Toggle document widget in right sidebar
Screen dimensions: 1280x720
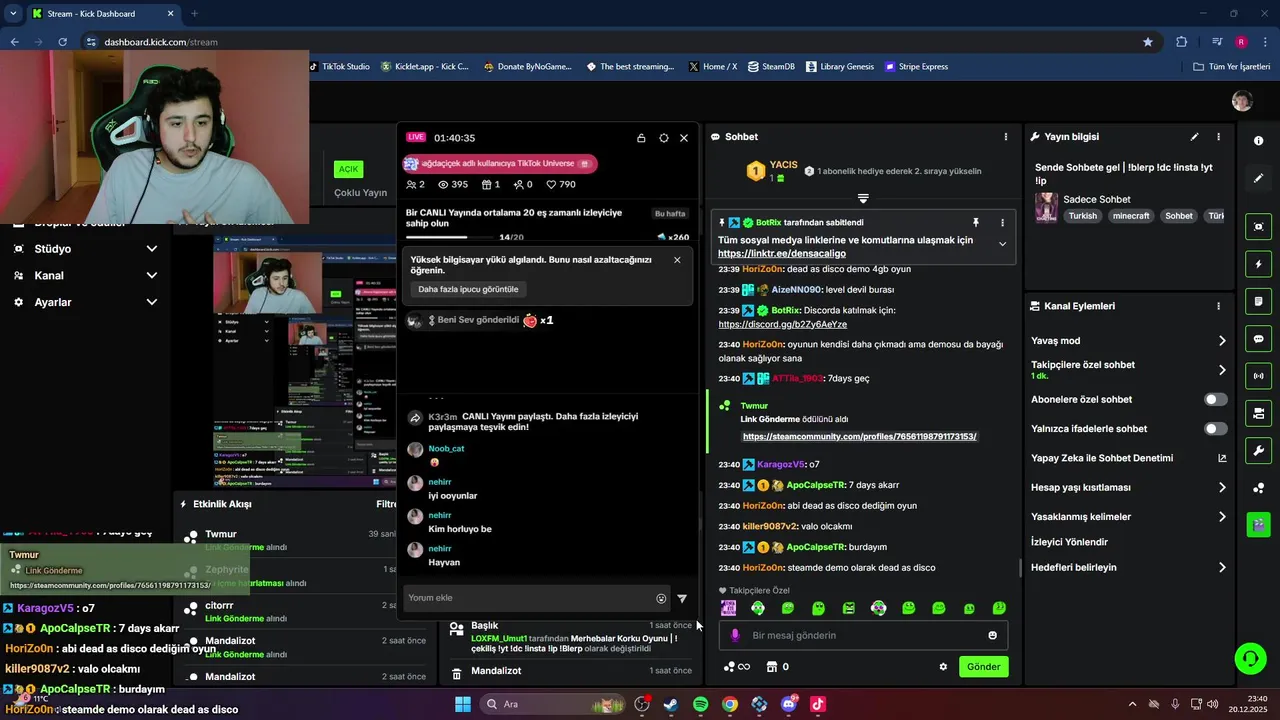coord(1259,302)
